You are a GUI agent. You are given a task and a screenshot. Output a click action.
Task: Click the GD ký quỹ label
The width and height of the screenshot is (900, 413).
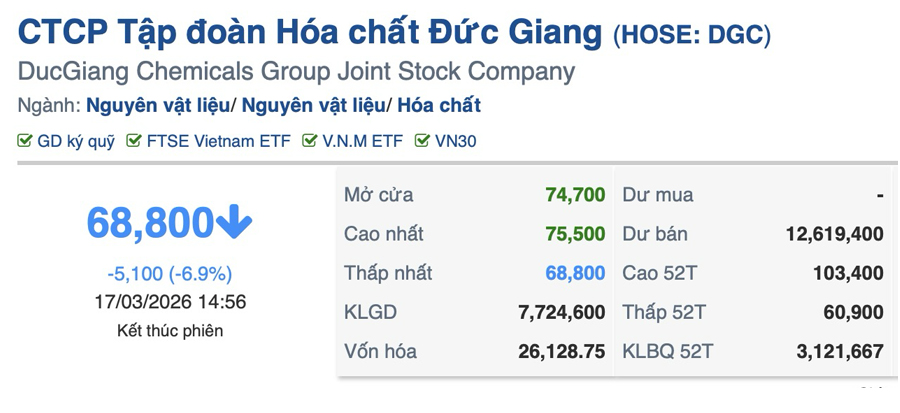pyautogui.click(x=76, y=141)
